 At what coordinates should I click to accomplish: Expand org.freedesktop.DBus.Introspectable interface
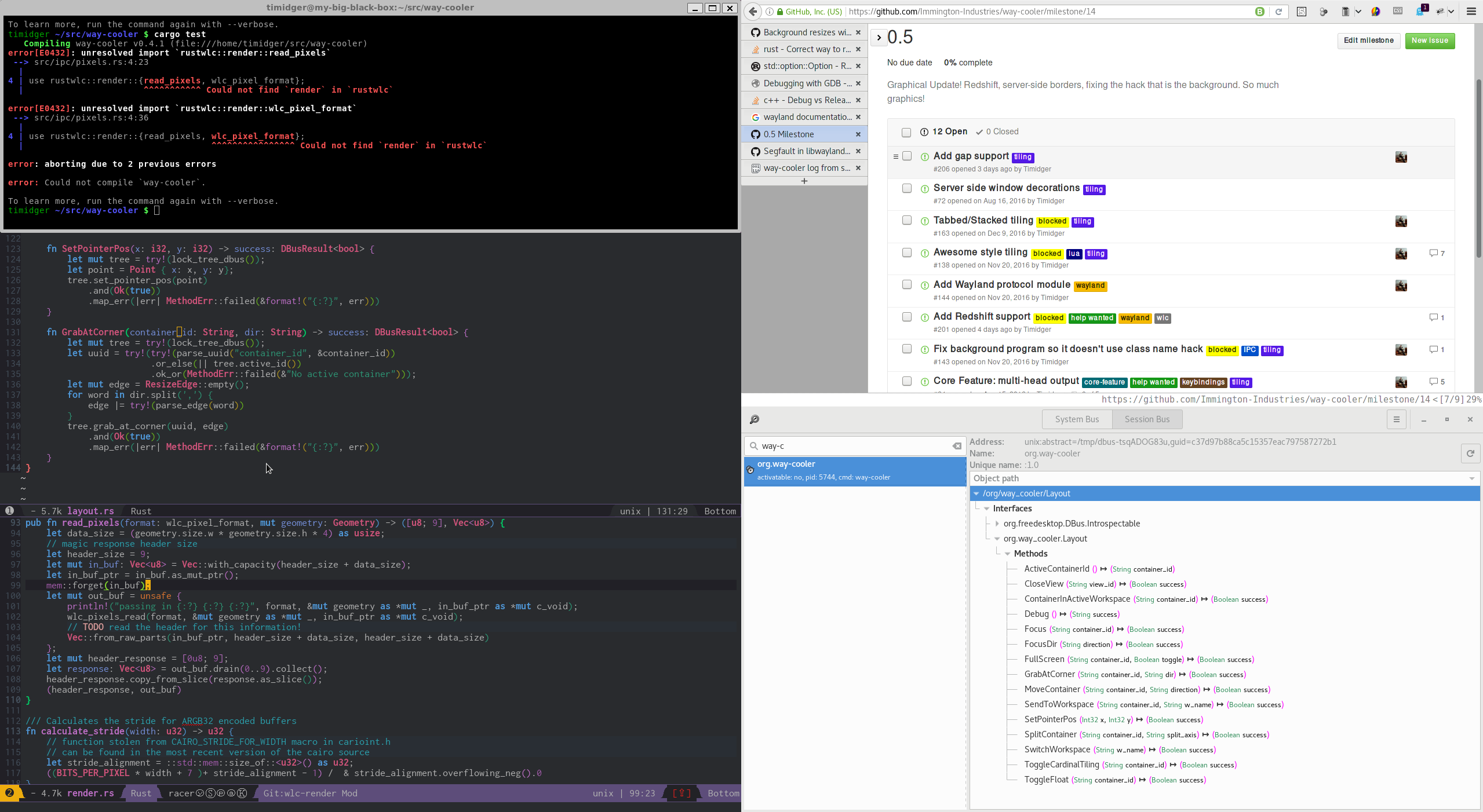pyautogui.click(x=997, y=524)
